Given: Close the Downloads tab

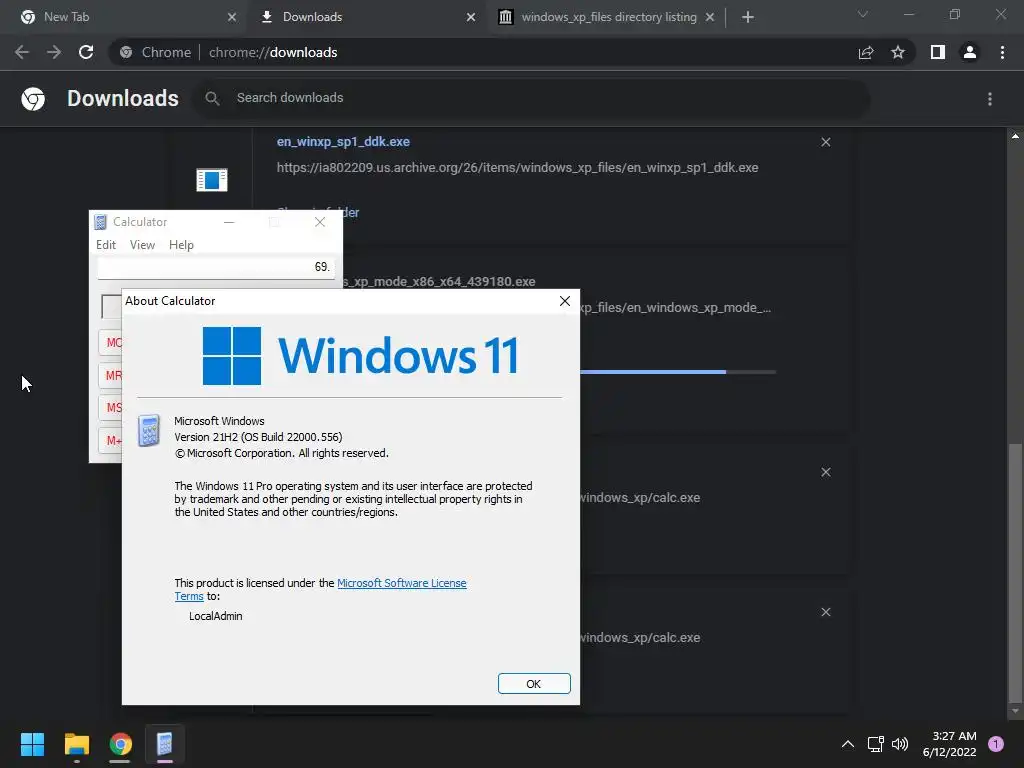Looking at the screenshot, I should point(471,17).
